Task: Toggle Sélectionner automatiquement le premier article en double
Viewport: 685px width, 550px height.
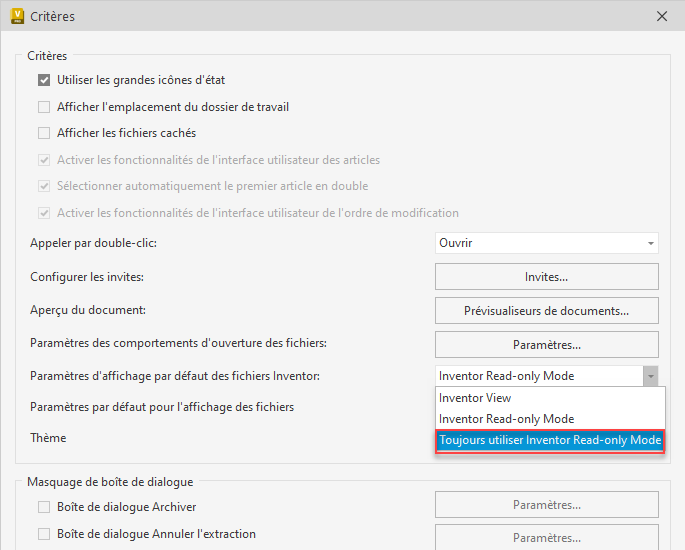Action: coord(44,186)
